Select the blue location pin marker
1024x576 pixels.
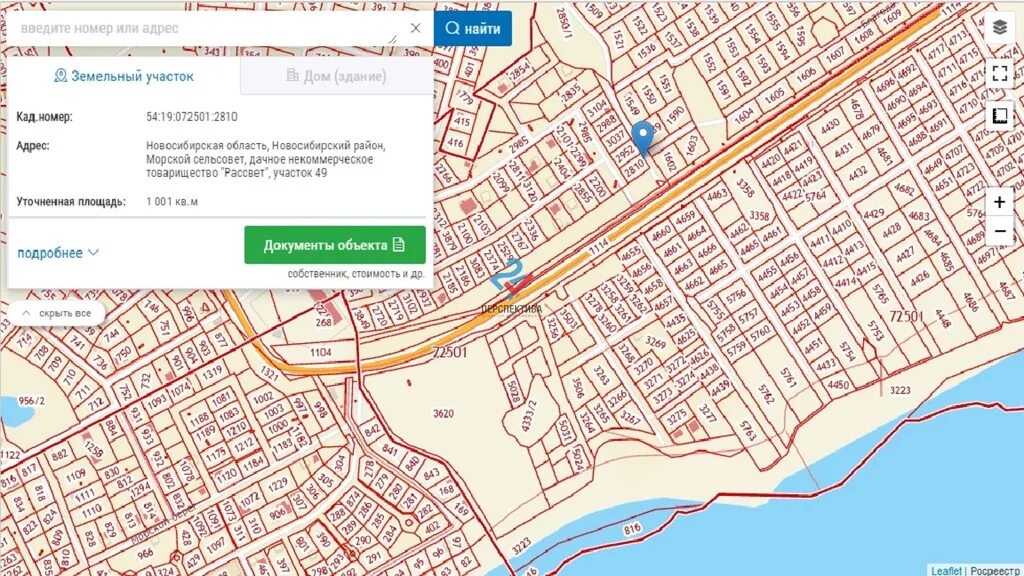coord(643,138)
